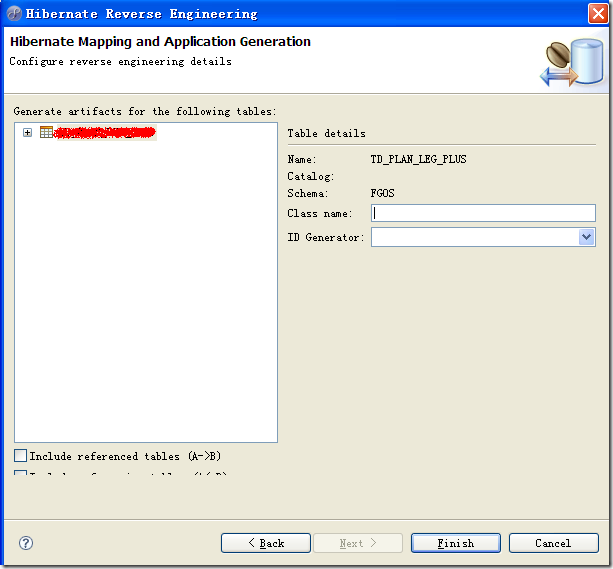Tick the partially hidden checkbox at bottom
613x569 pixels.
(x=21, y=474)
